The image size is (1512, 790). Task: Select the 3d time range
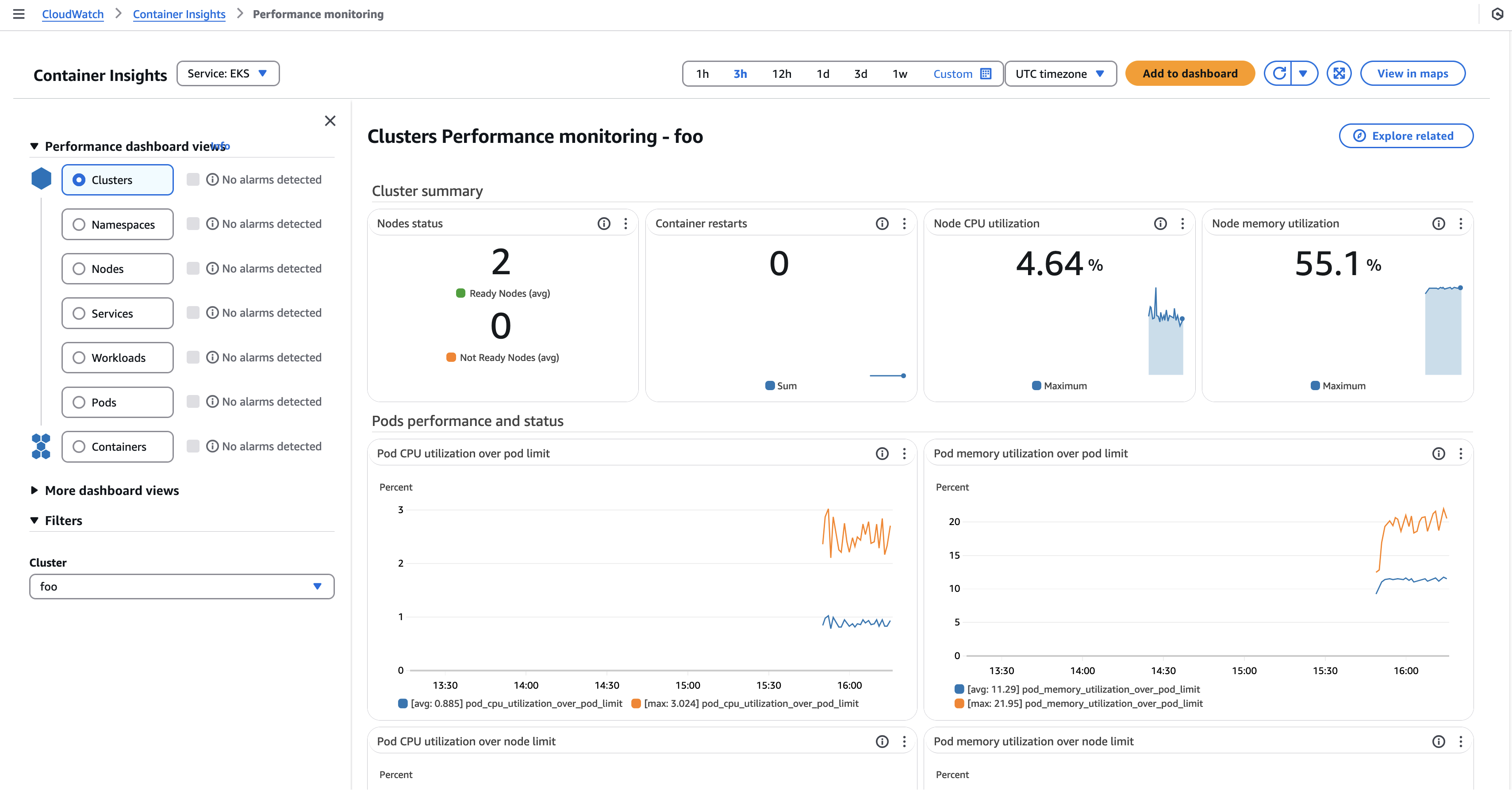pos(860,74)
